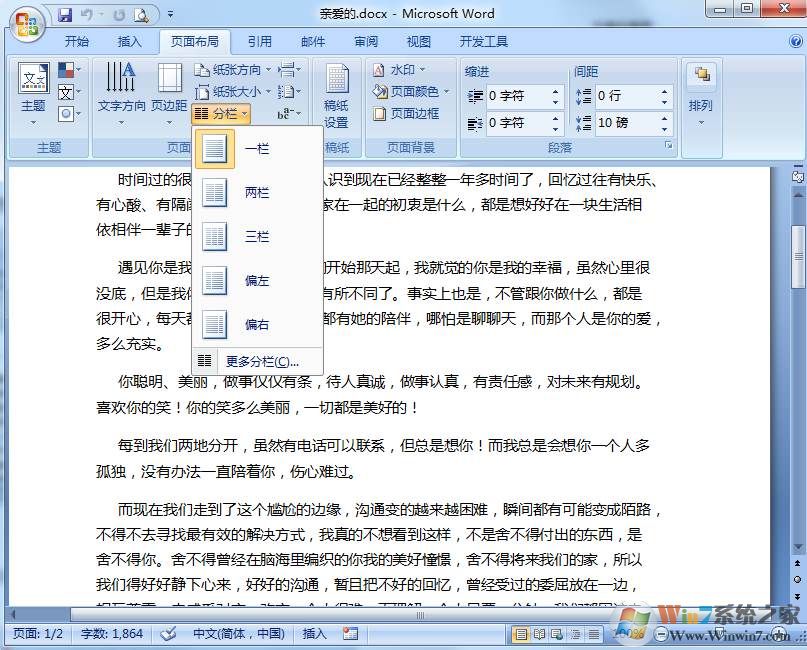Undo the last action
Image resolution: width=807 pixels, height=650 pixels.
pyautogui.click(x=86, y=15)
